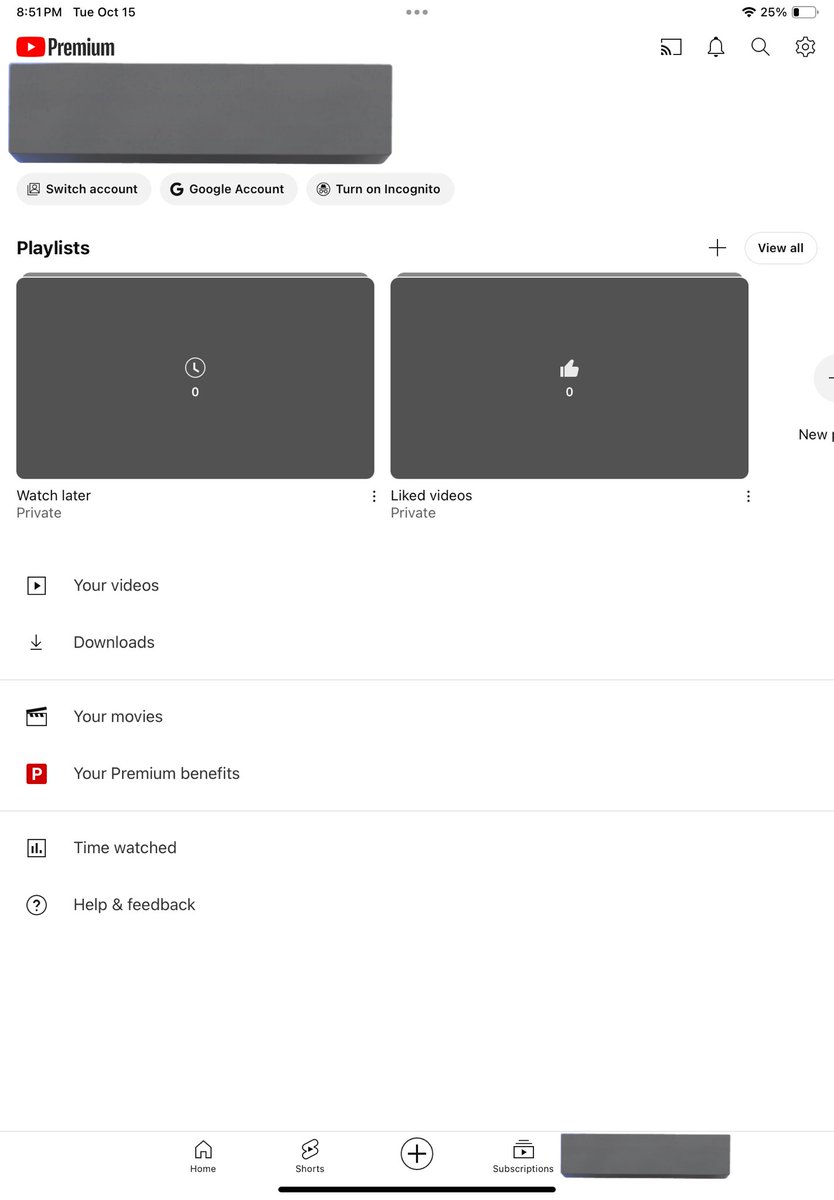This screenshot has height=1200, width=834.
Task: Tap the Watch later title text
Action: tap(54, 496)
